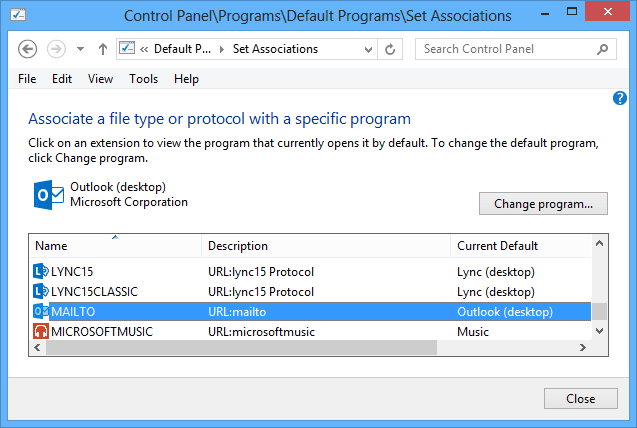
Task: Click the large Outlook application icon
Action: (x=49, y=195)
